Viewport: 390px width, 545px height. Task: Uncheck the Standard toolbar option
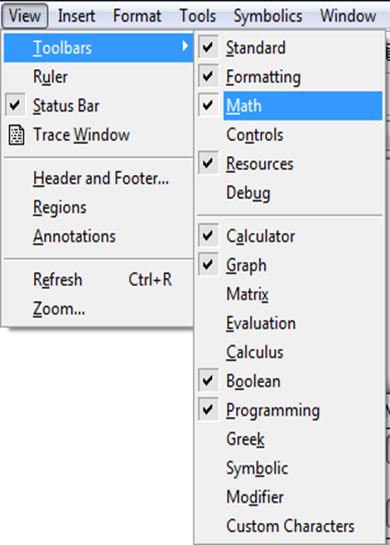(208, 47)
